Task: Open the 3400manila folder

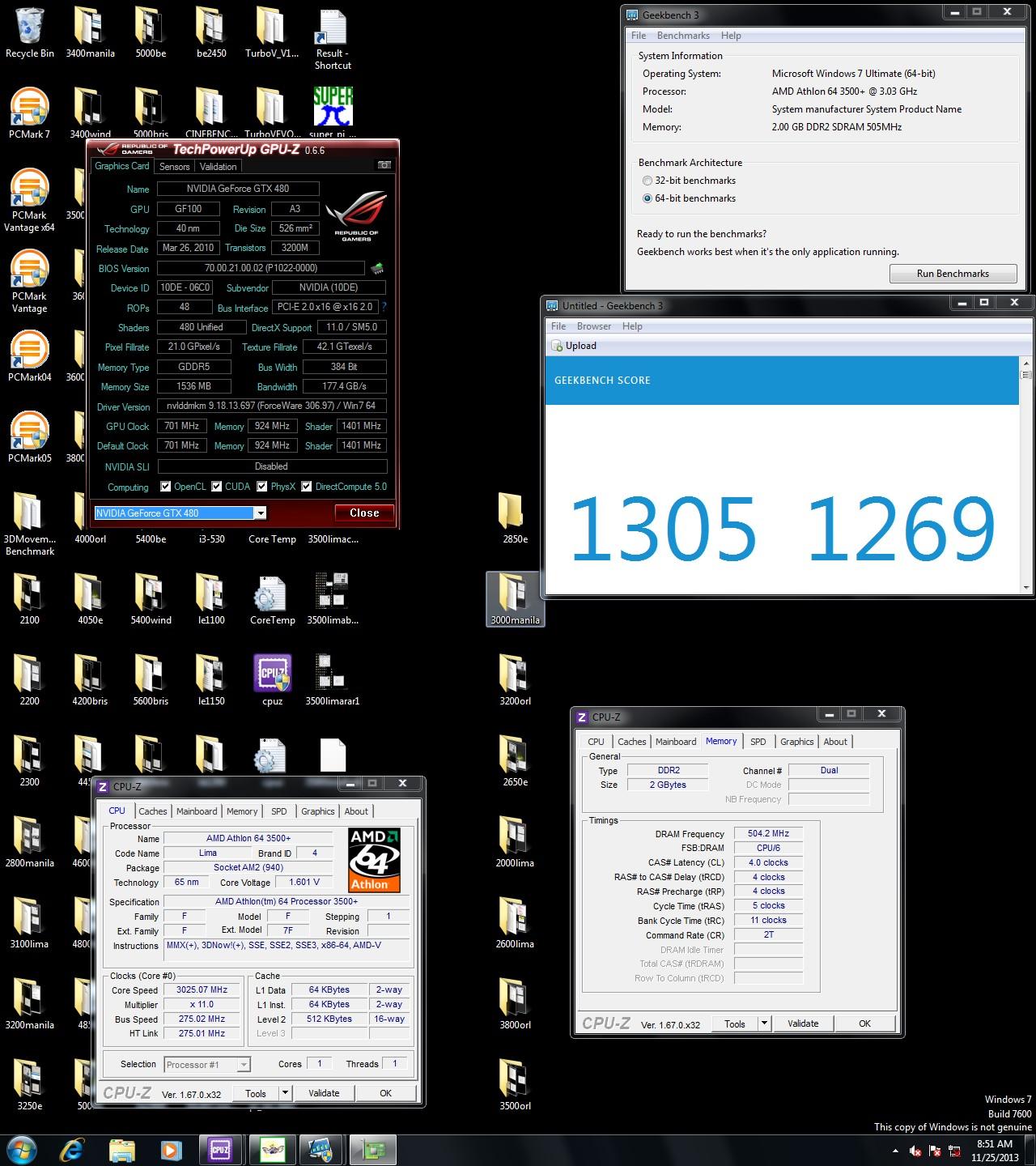Action: coord(90,33)
